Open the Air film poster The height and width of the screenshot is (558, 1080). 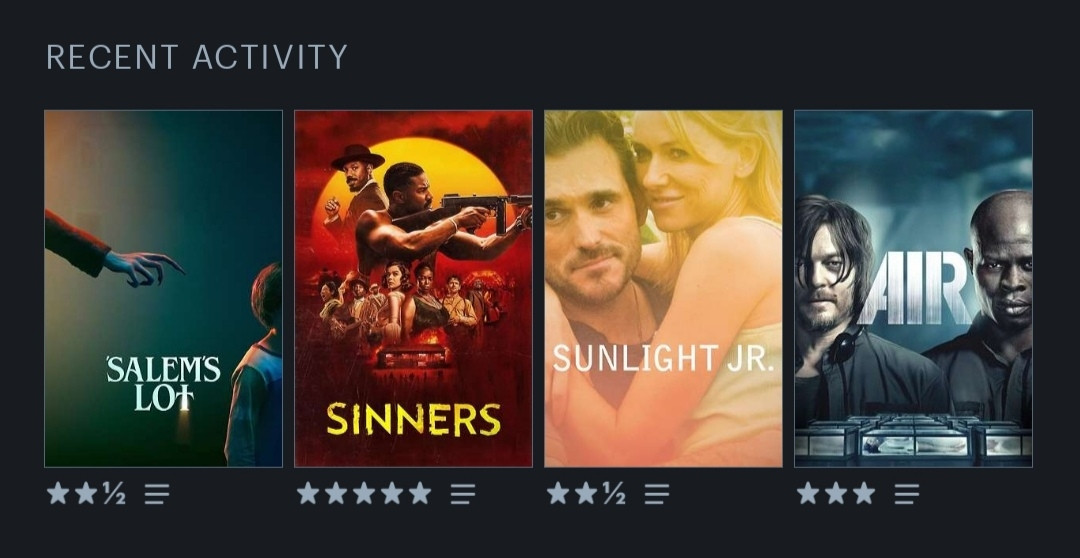click(913, 289)
